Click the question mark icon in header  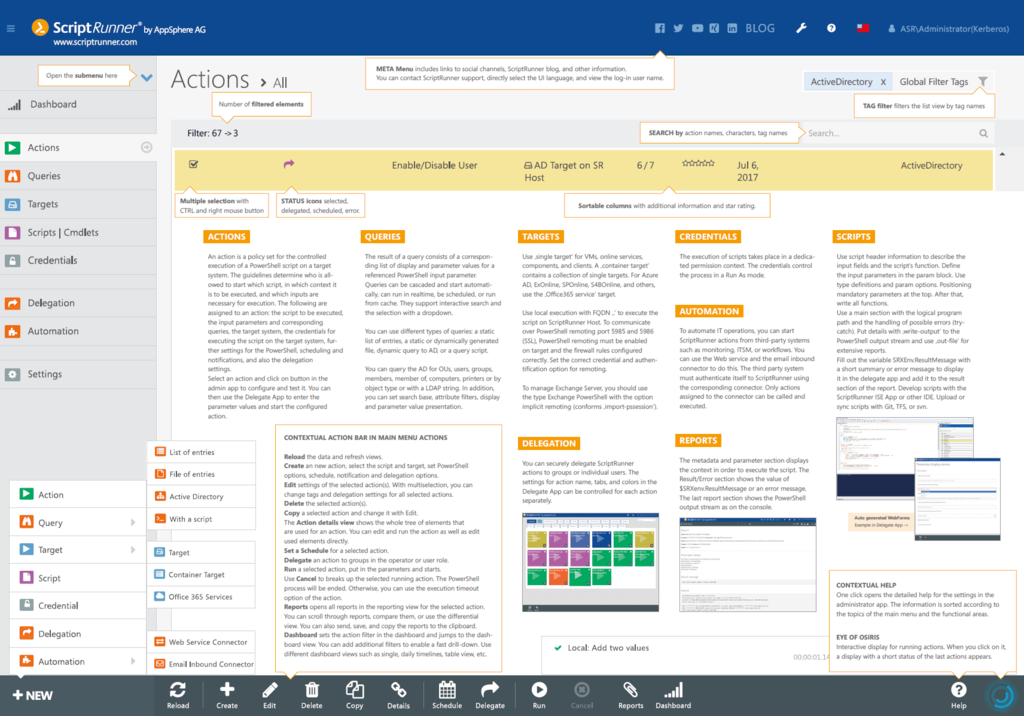coord(831,28)
